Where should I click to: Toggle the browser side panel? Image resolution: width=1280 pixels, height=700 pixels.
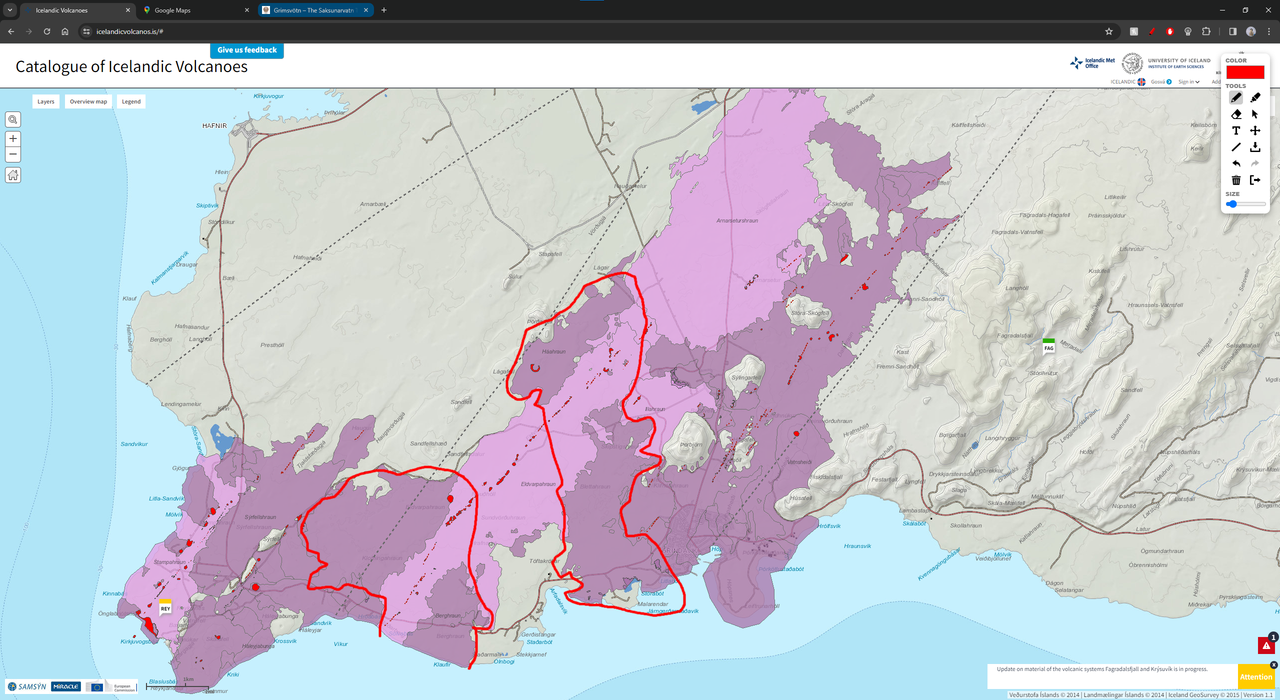[1232, 31]
